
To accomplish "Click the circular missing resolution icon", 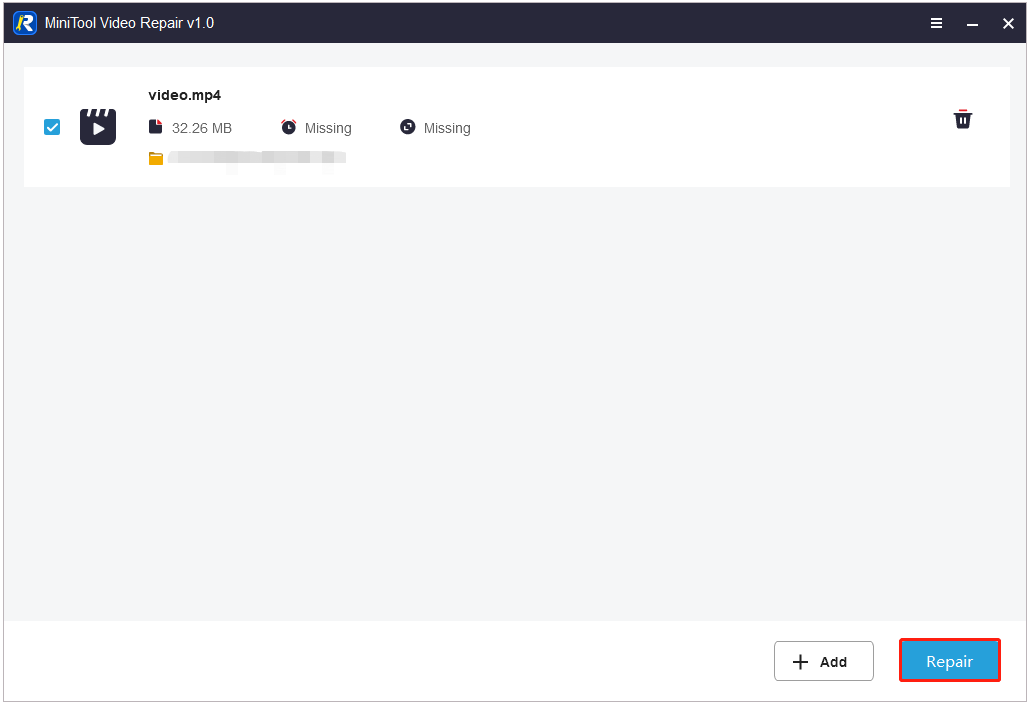I will (407, 127).
